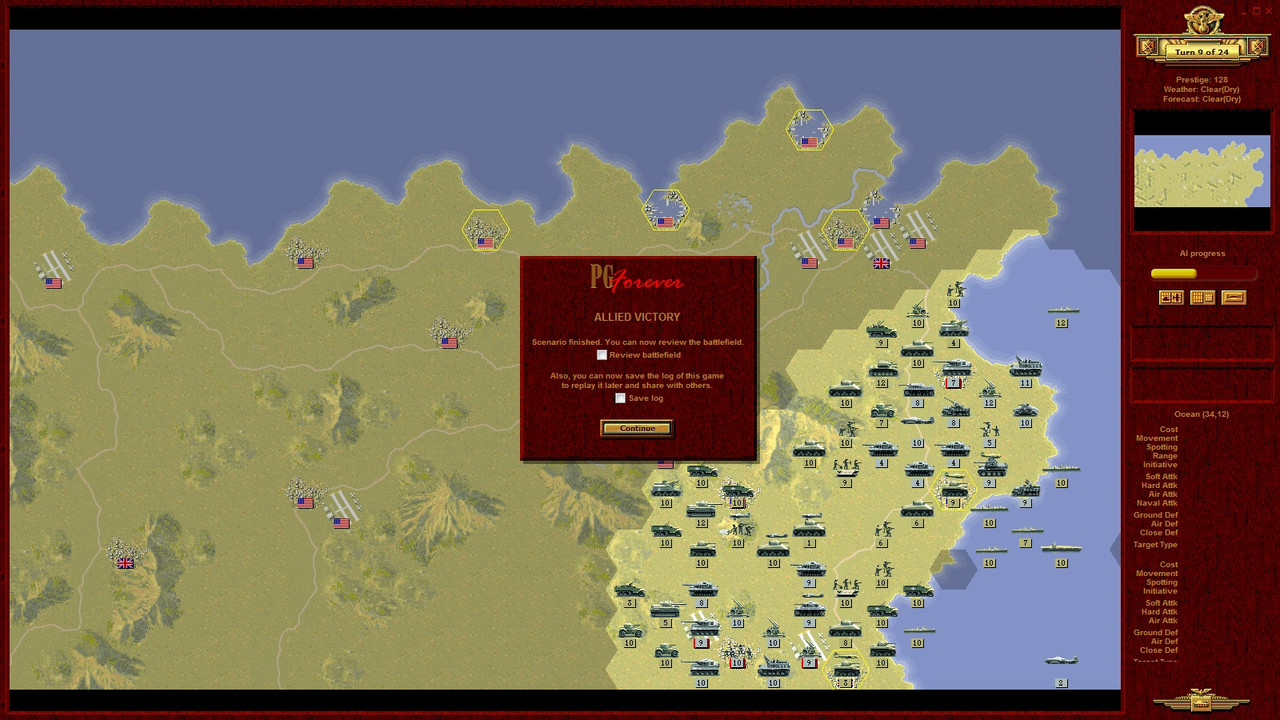Click the Prestige: 128 readout
The width and height of the screenshot is (1280, 720).
(1201, 79)
